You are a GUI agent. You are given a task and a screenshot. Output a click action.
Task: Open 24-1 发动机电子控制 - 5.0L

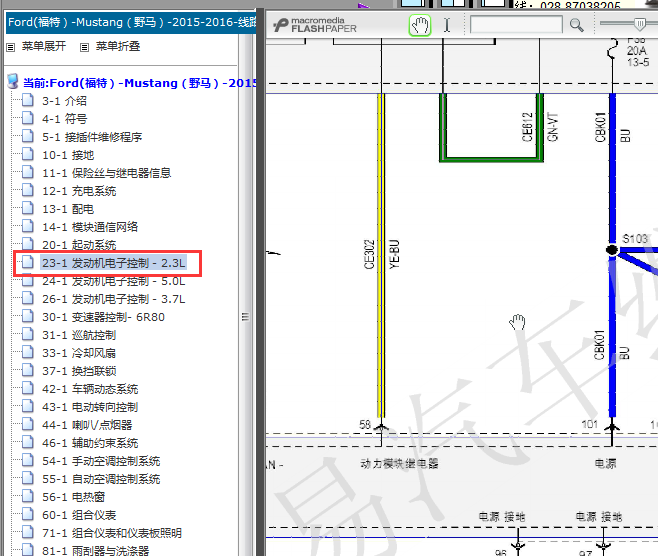coord(113,281)
